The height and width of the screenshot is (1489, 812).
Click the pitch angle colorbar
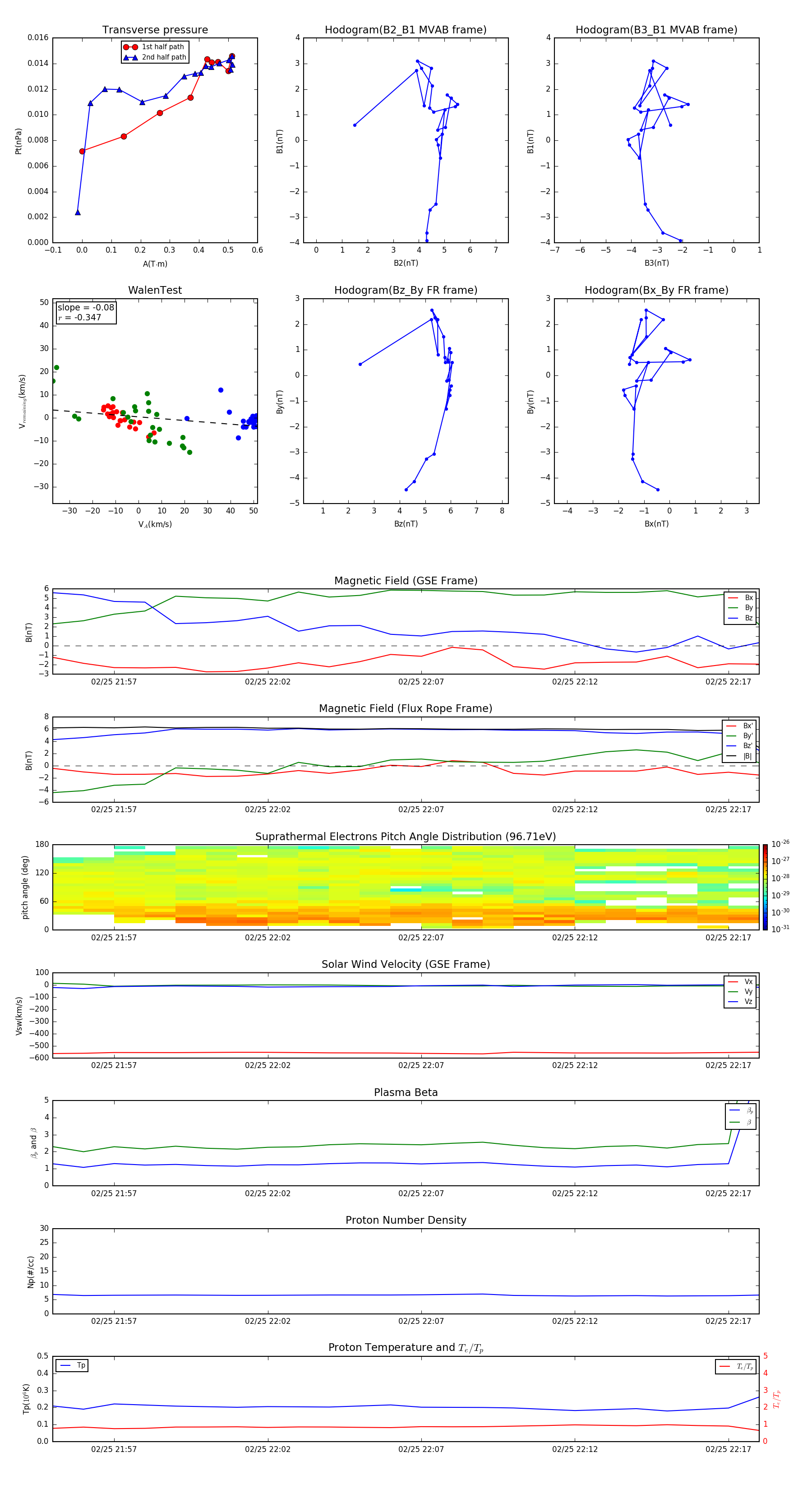tap(765, 887)
